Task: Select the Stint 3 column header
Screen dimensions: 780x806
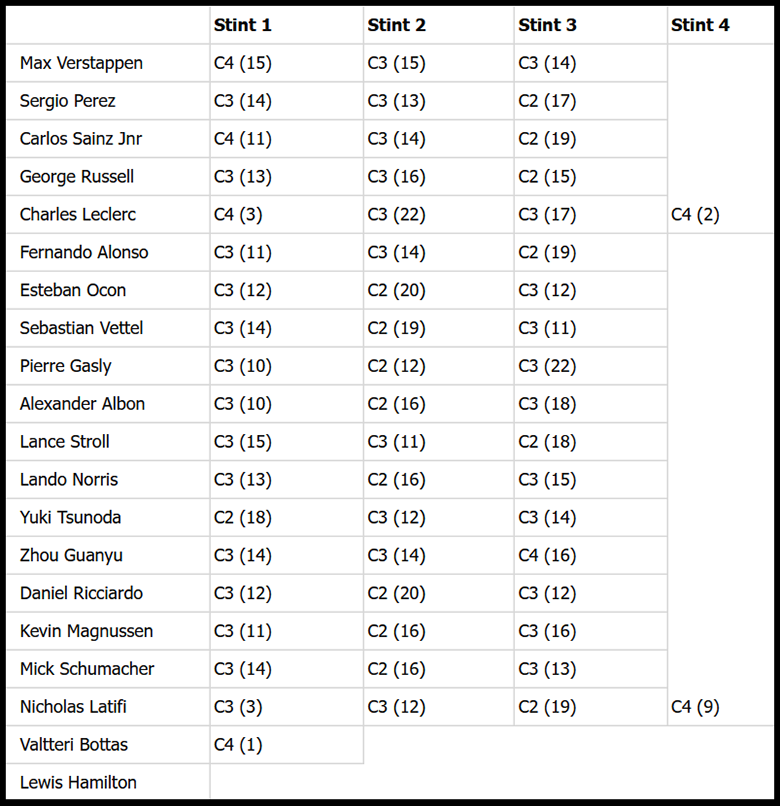Action: coord(591,25)
